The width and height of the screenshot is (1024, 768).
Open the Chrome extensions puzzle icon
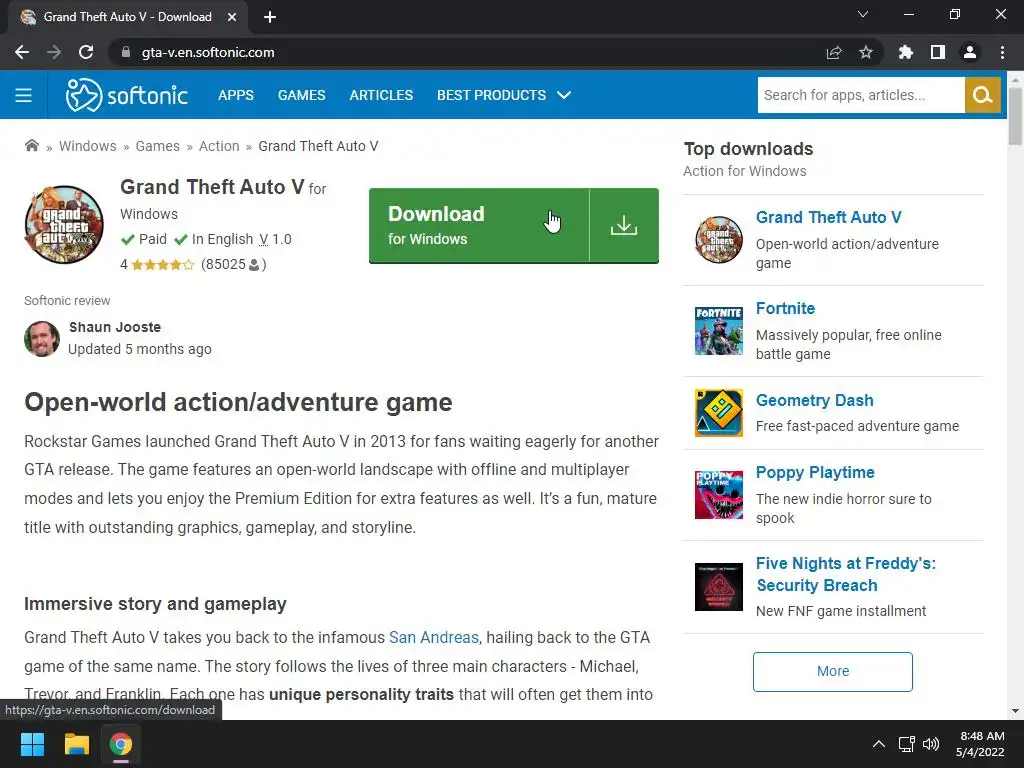pyautogui.click(x=905, y=52)
